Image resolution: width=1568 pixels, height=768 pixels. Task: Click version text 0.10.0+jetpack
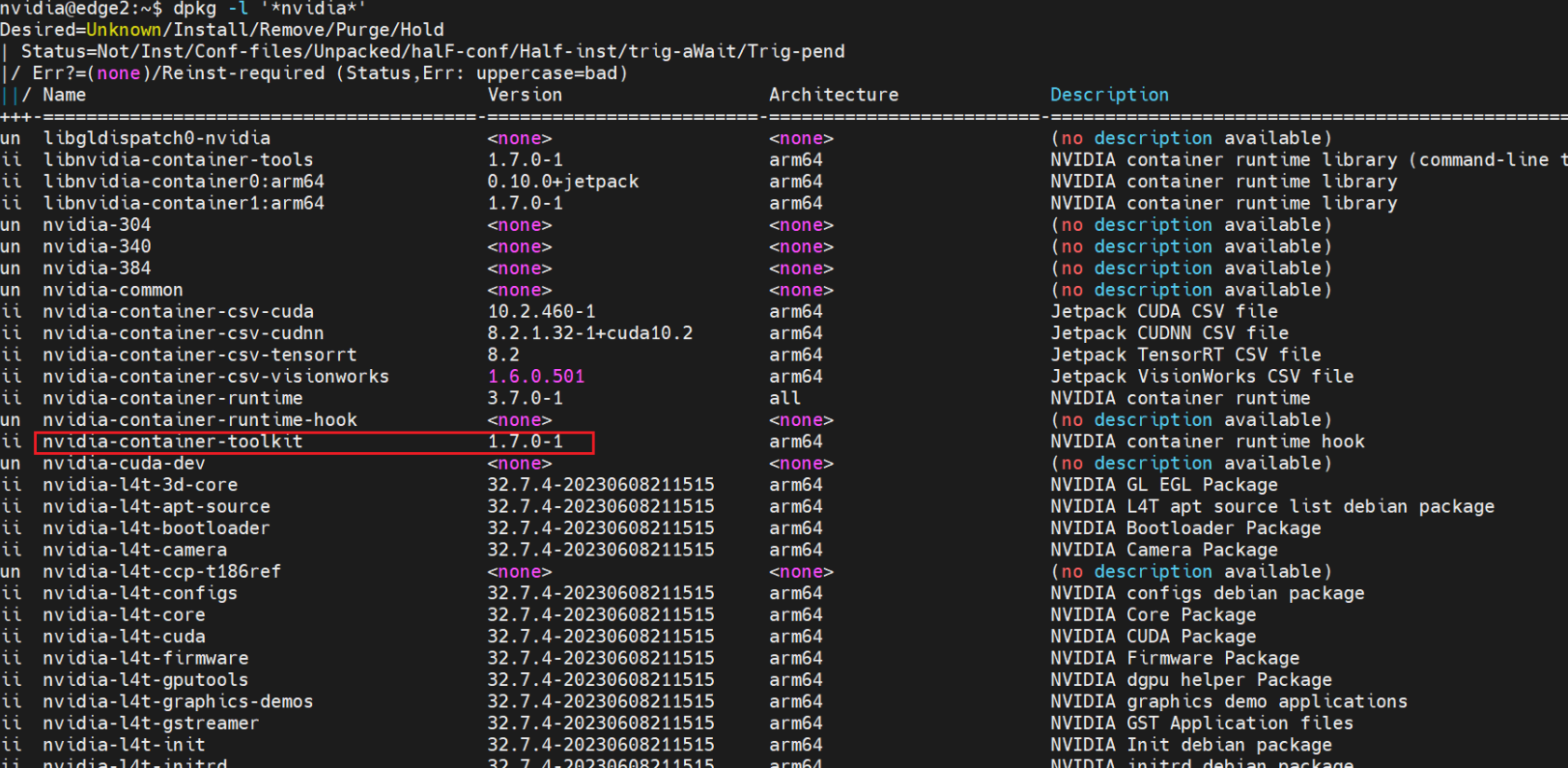point(563,182)
